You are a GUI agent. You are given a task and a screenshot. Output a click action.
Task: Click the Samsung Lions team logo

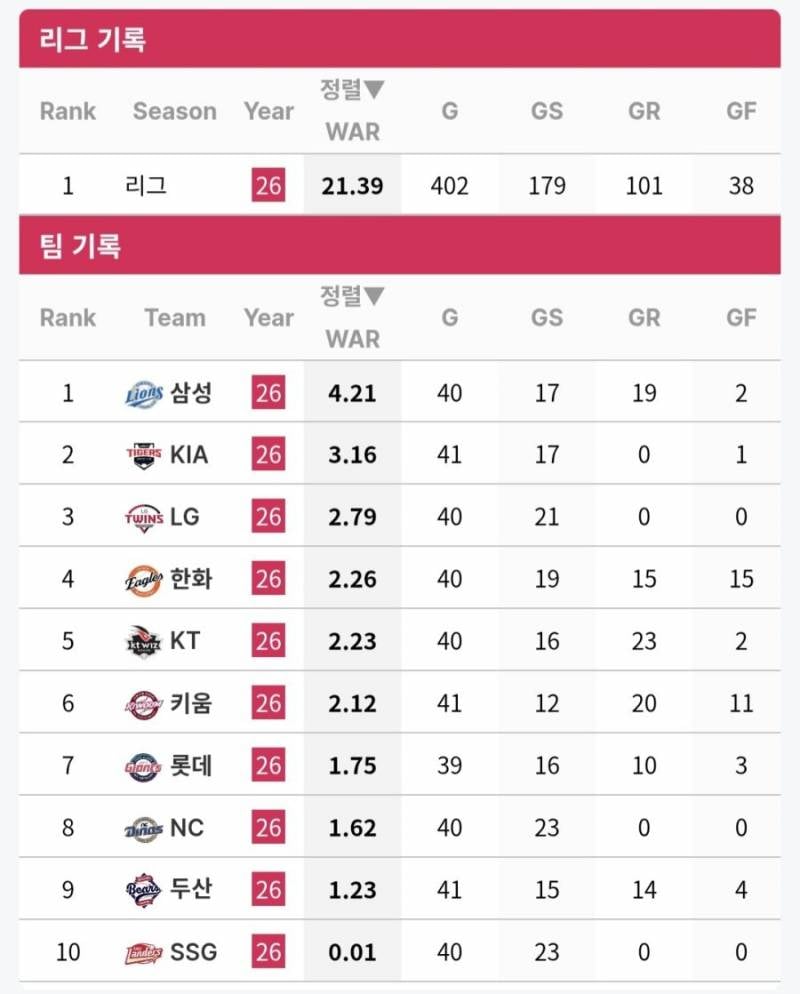(144, 394)
